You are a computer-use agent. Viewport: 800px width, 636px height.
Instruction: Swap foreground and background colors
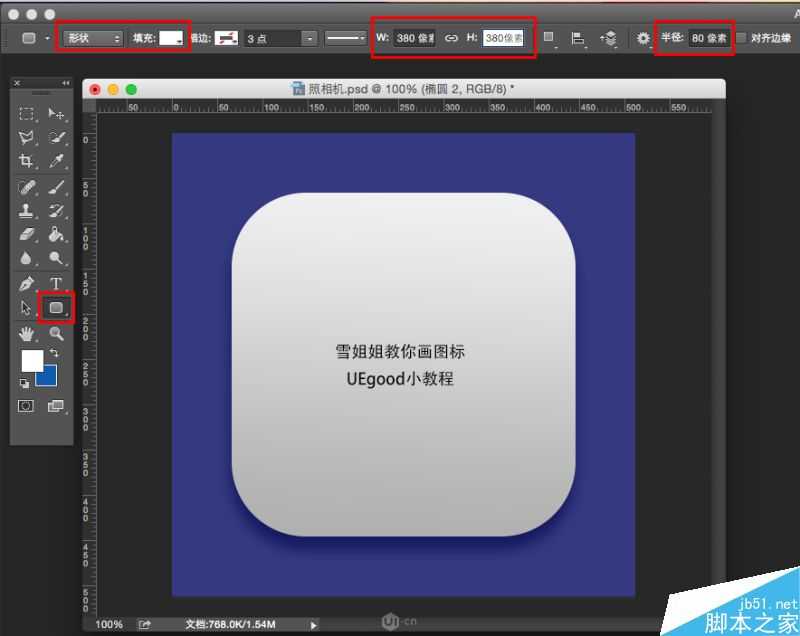52,352
